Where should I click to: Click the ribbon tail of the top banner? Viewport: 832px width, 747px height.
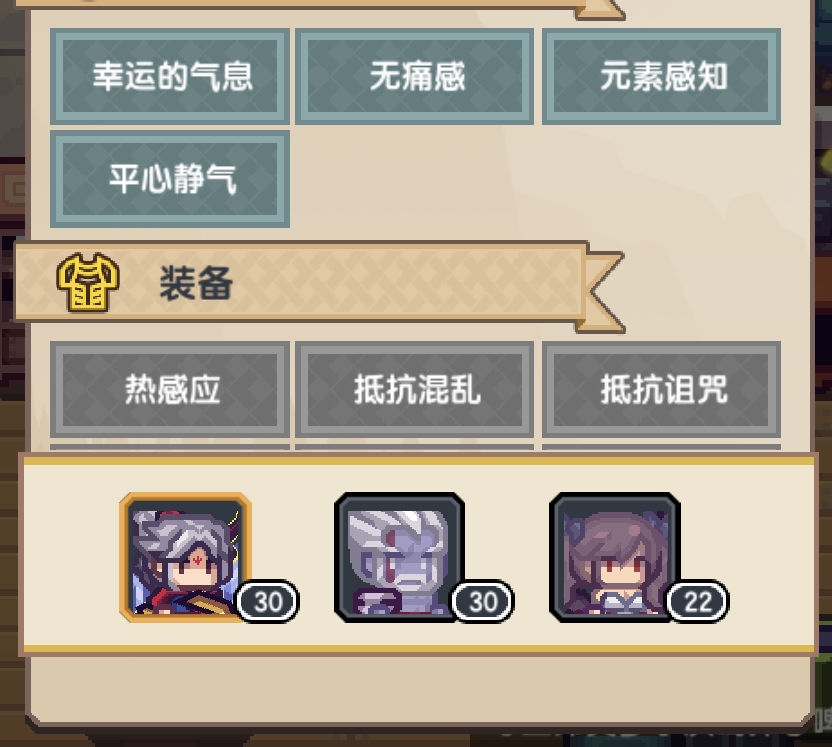(x=600, y=10)
